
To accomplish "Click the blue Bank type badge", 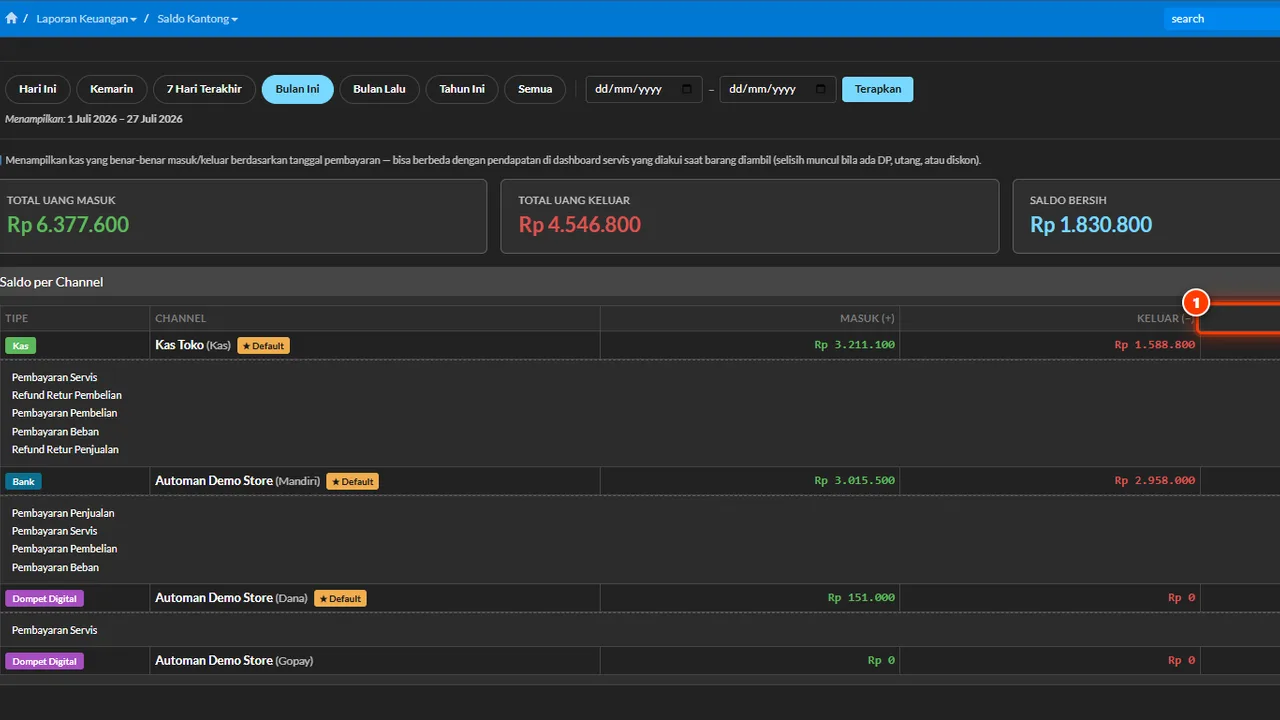I will 24,481.
